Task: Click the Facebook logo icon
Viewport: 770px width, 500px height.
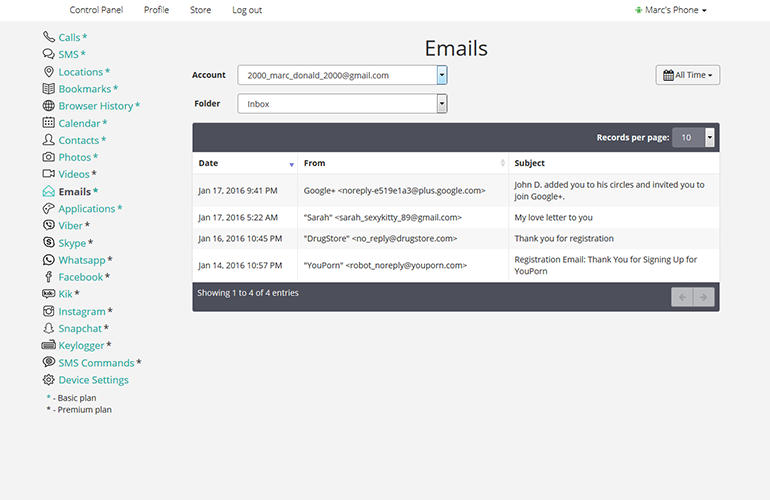Action: click(49, 277)
